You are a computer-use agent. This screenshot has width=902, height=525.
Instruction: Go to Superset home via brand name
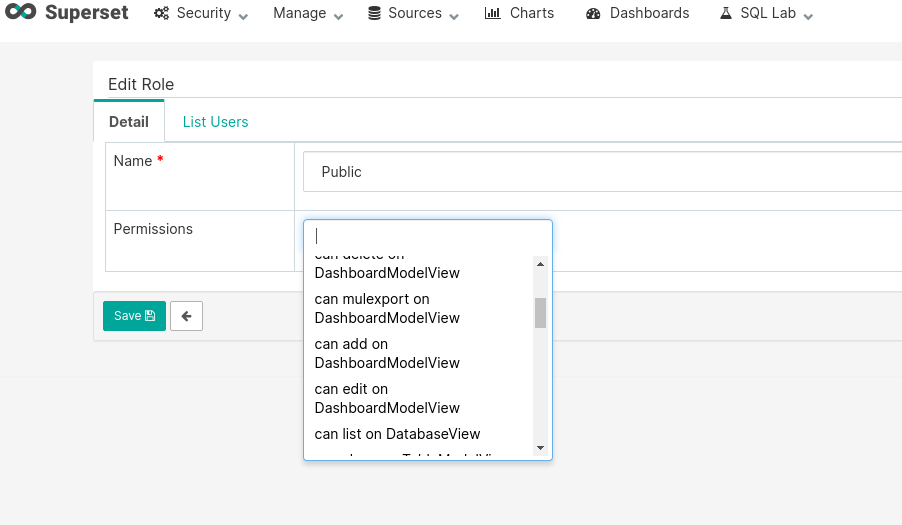tap(87, 12)
